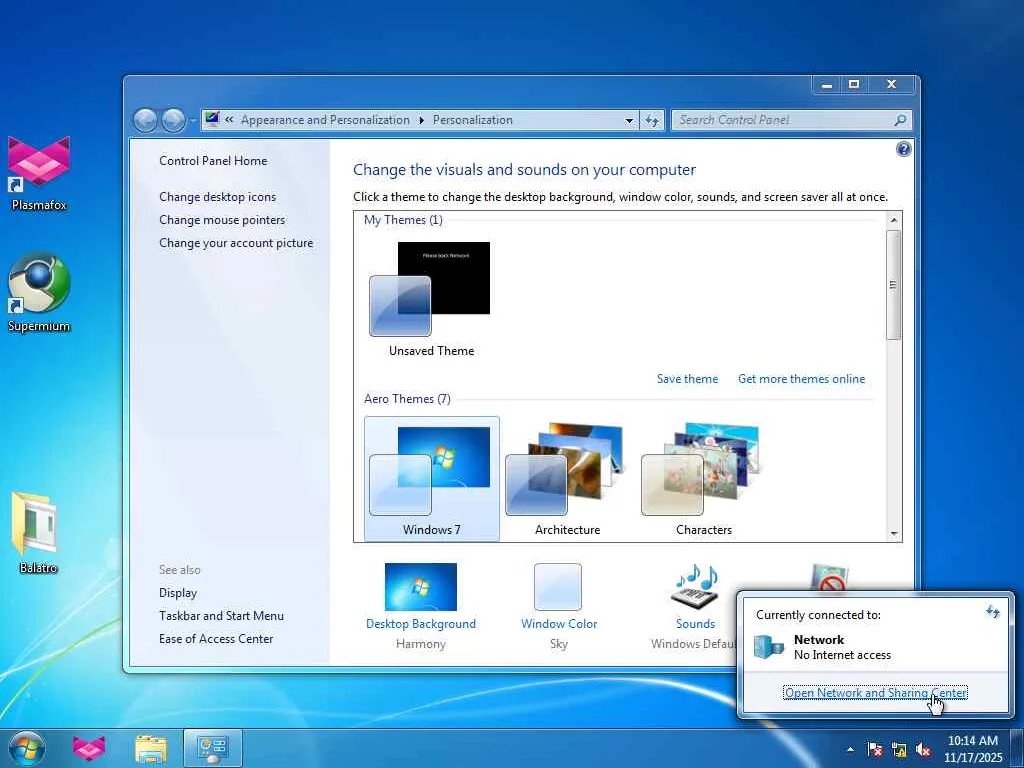Click the muted volume tray icon
1024x768 pixels.
pyautogui.click(x=923, y=749)
